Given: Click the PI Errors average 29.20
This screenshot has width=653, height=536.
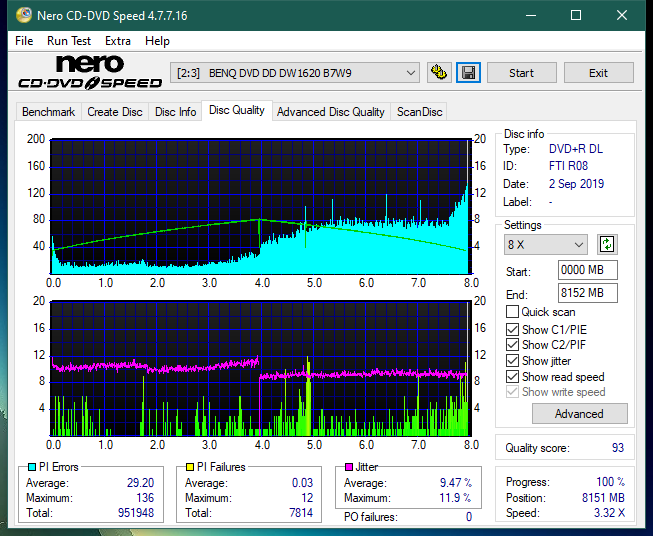Looking at the screenshot, I should coord(140,482).
